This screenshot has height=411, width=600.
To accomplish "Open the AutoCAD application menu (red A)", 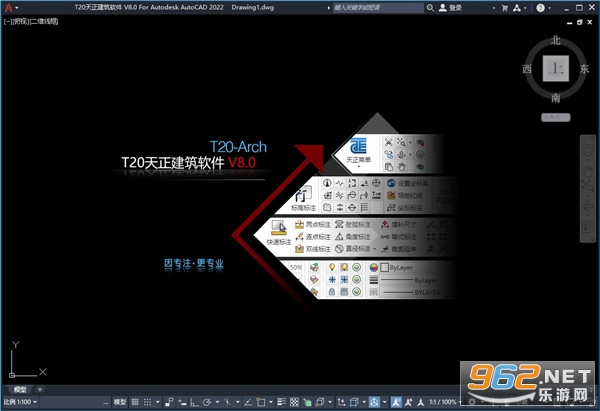I will pyautogui.click(x=8, y=8).
